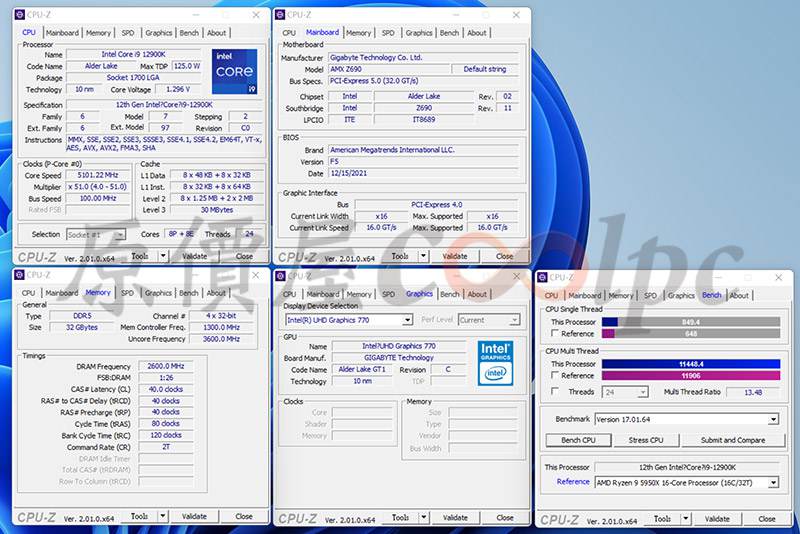The image size is (800, 534).
Task: Click CAS# Latency value 40.0 clocks
Action: point(166,389)
